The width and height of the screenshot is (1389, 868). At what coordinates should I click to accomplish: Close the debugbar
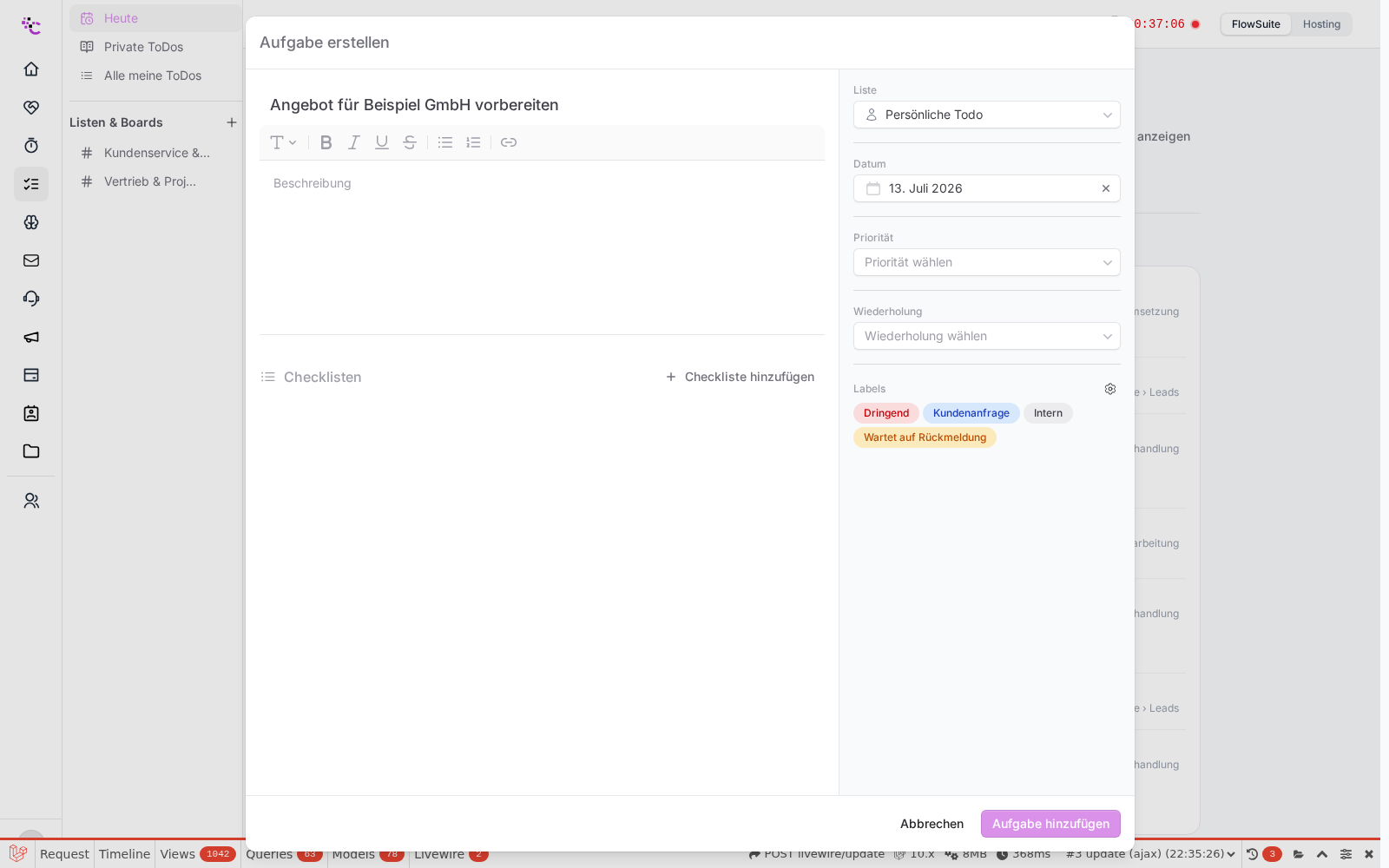pos(1369,854)
